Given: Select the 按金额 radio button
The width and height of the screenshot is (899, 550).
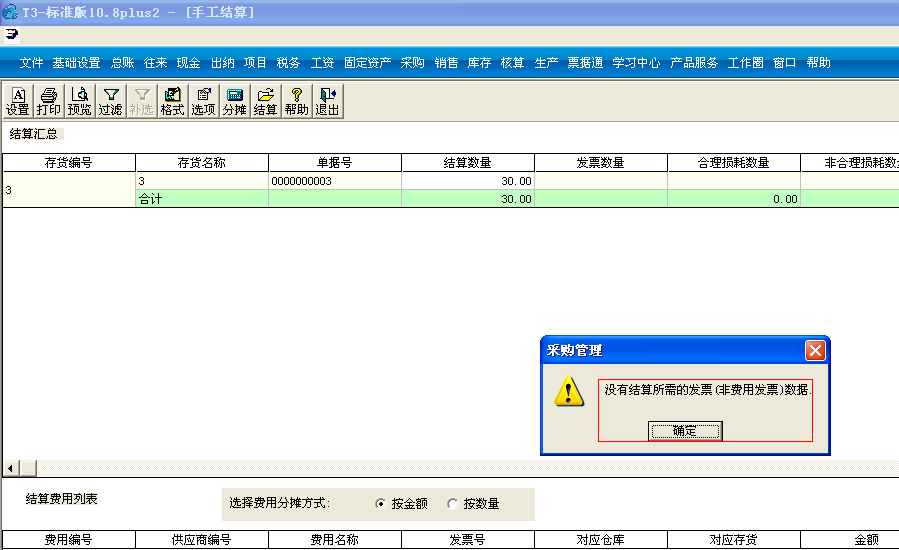Looking at the screenshot, I should (380, 504).
